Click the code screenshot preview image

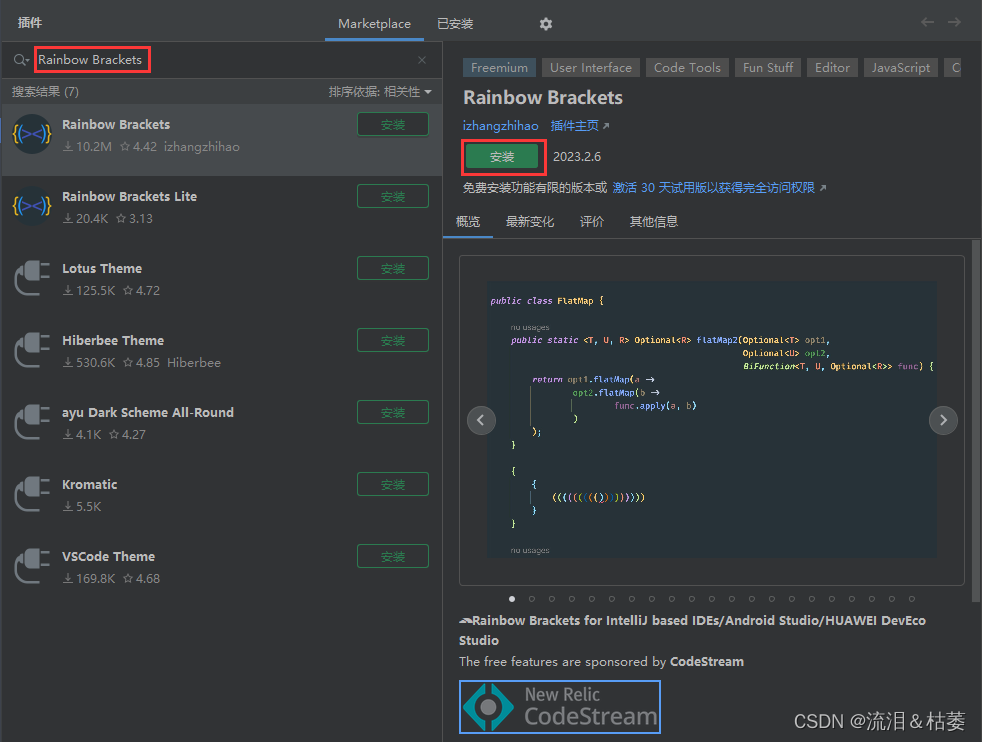coord(711,419)
